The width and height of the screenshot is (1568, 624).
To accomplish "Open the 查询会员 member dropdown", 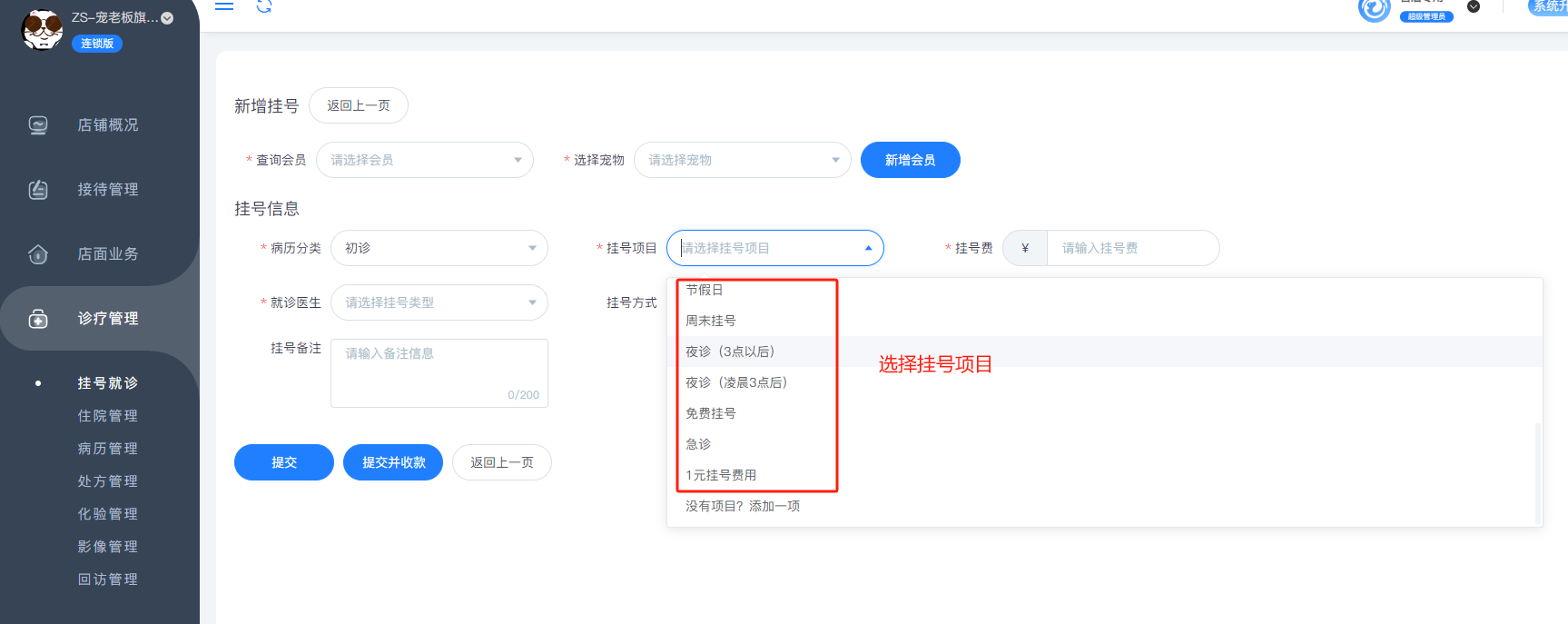I will 424,160.
